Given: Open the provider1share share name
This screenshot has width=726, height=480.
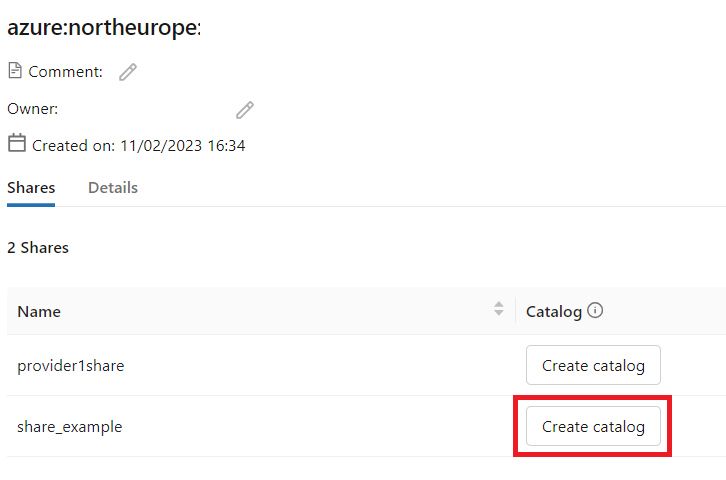Looking at the screenshot, I should pos(71,366).
